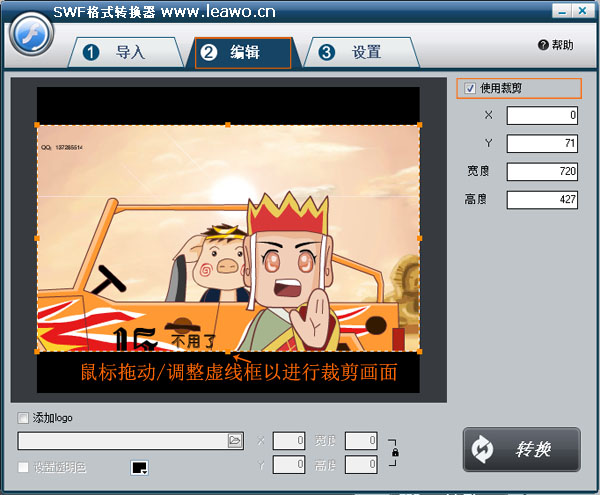The height and width of the screenshot is (495, 600).
Task: Click the right-middle crop handle
Action: coord(420,238)
